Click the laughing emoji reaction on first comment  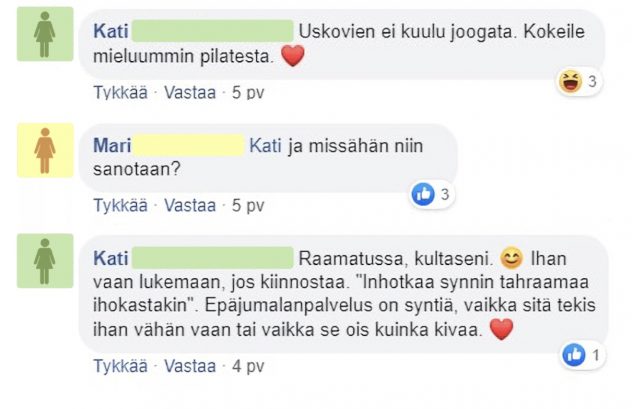coord(571,83)
